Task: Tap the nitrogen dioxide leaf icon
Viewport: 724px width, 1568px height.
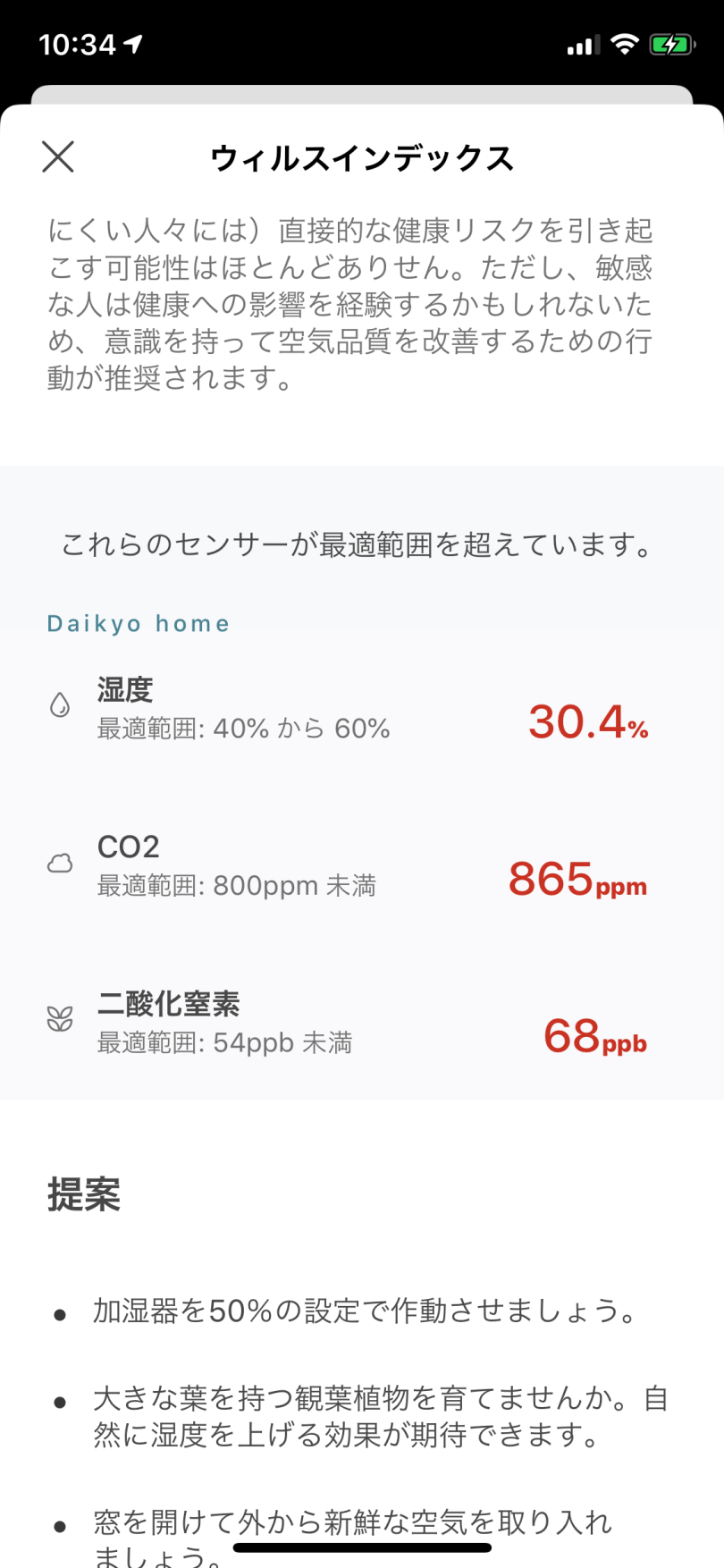Action: (60, 1019)
